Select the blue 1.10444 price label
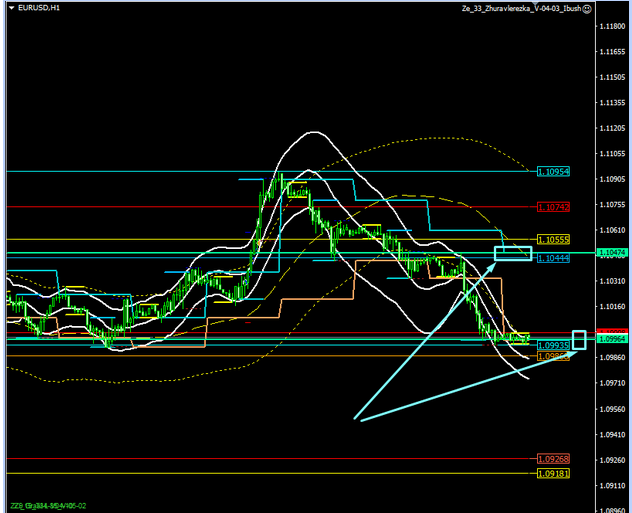632x513 pixels. pyautogui.click(x=553, y=259)
